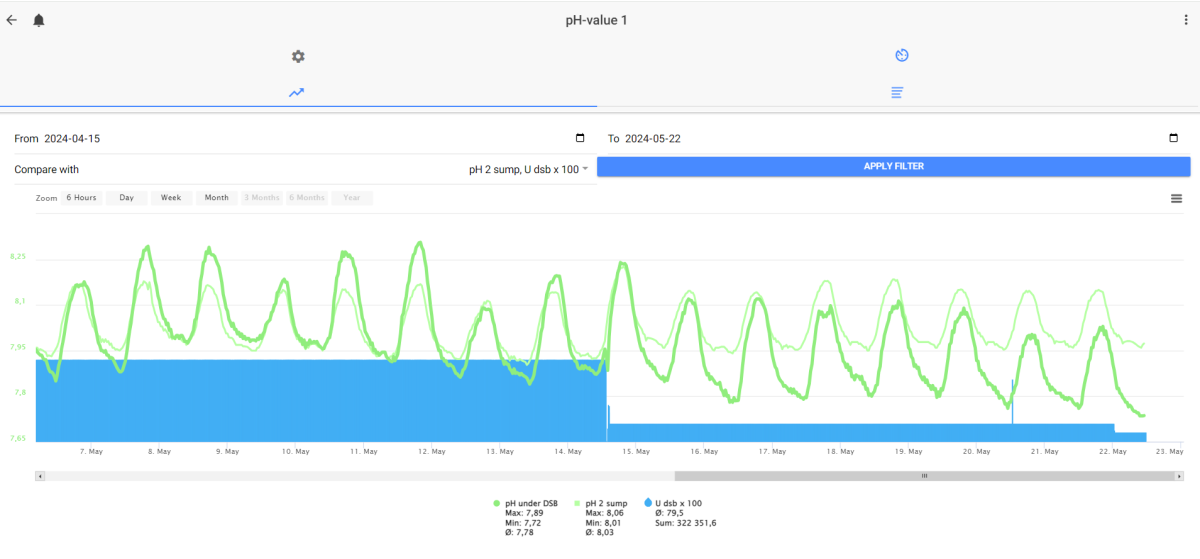1200x559 pixels.
Task: Select the trend chart tab
Action: [x=297, y=92]
